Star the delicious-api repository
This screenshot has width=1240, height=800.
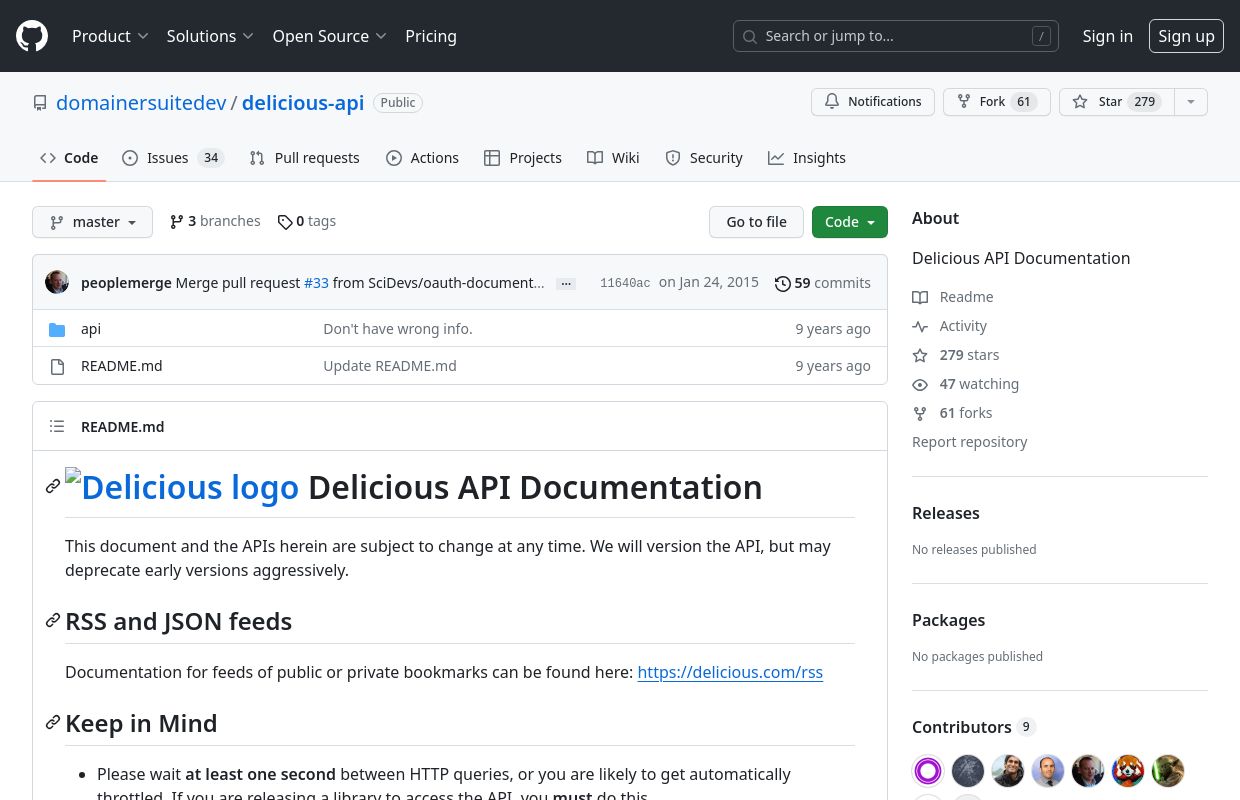[1116, 102]
